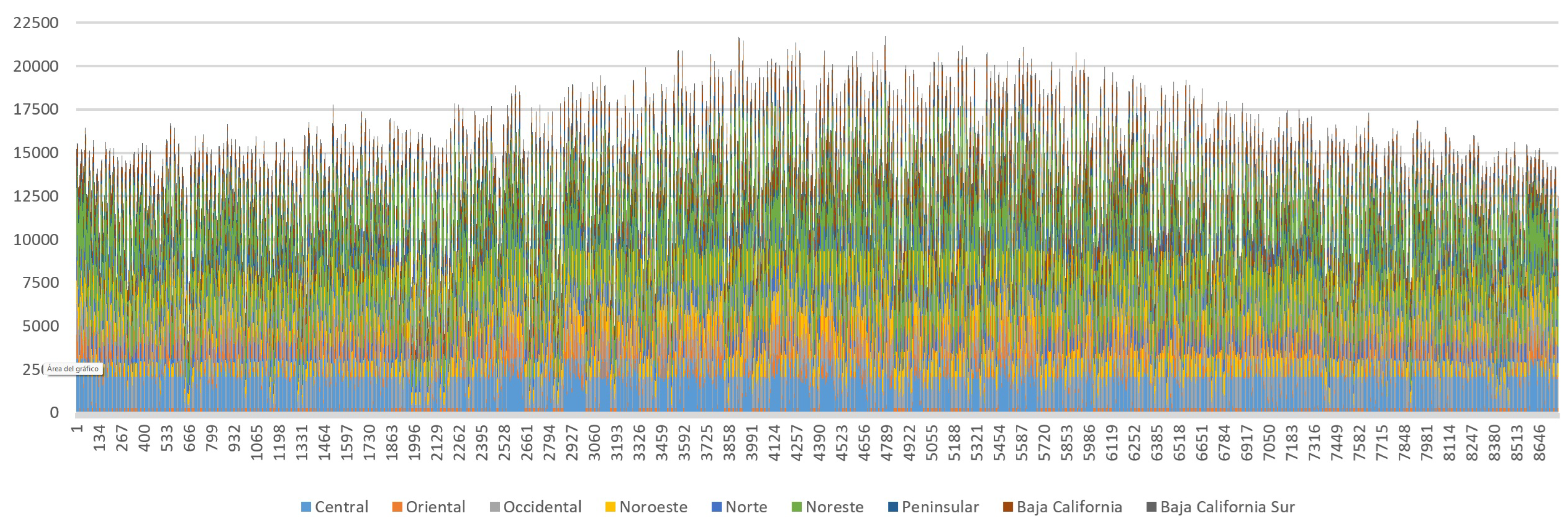Click the Central legend color swatch
1568x524 pixels.
pos(306,507)
